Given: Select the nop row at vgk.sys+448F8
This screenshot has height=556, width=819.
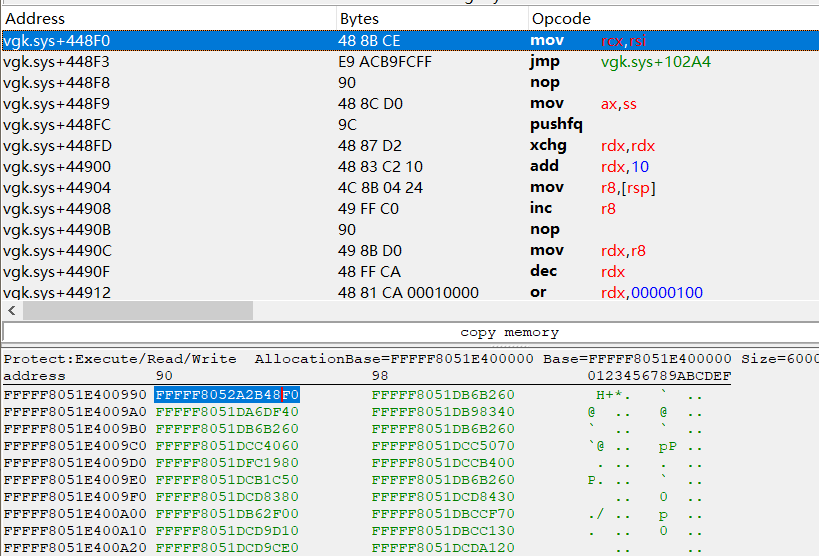Looking at the screenshot, I should click(410, 83).
